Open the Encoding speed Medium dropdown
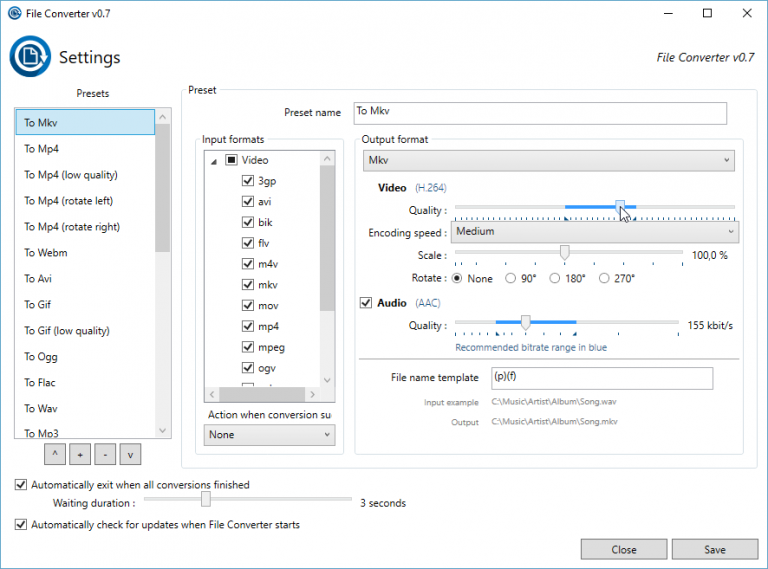The height and width of the screenshot is (569, 768). coord(595,232)
